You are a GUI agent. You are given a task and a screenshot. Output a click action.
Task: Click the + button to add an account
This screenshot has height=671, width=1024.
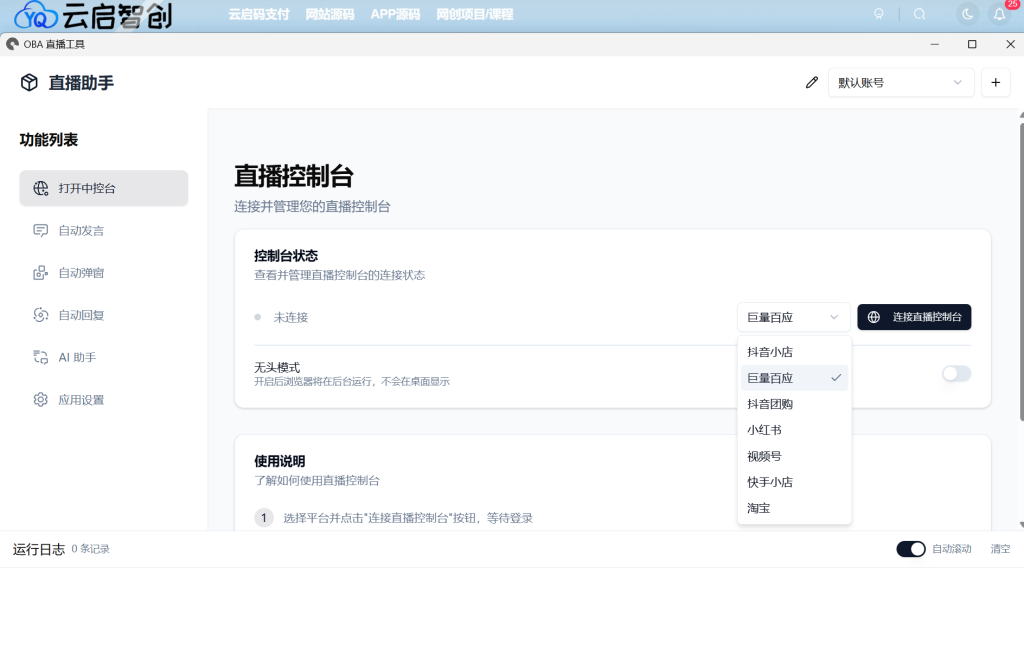tap(995, 82)
